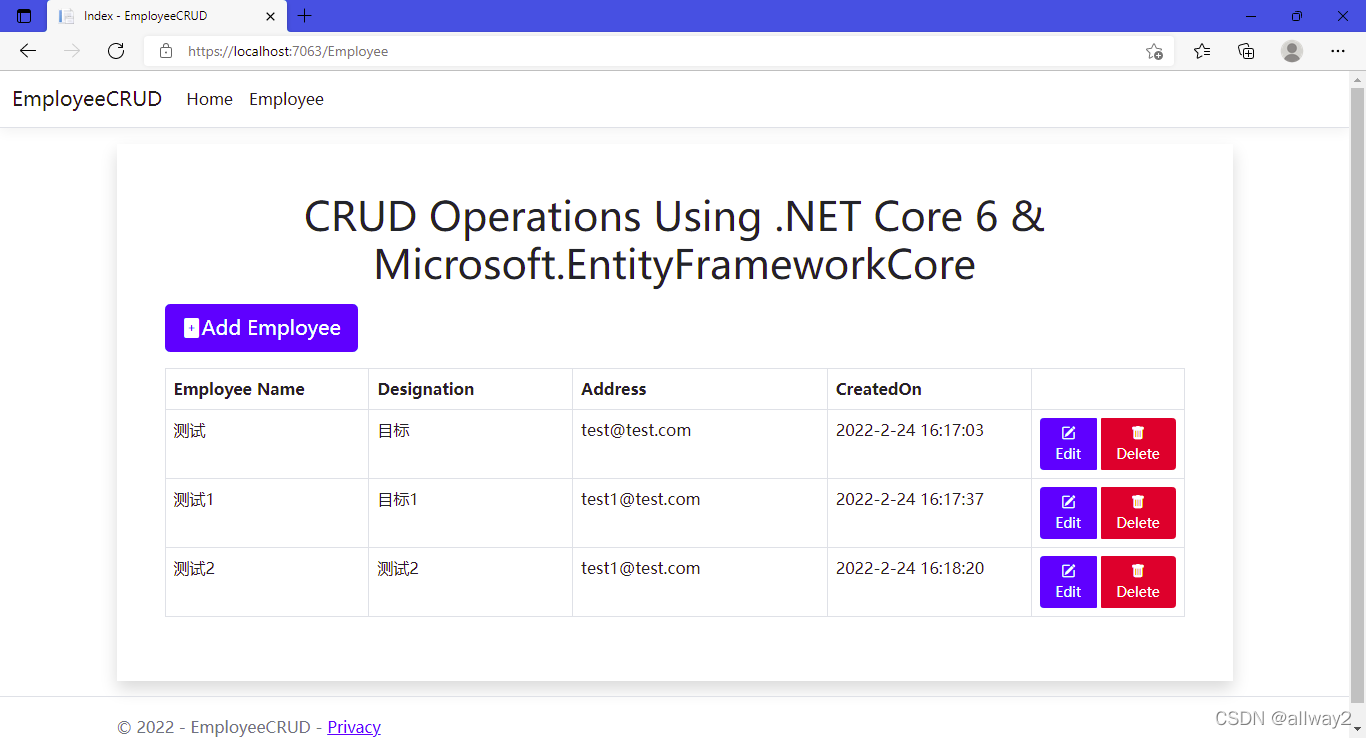Go to Home in the navbar

(x=209, y=99)
